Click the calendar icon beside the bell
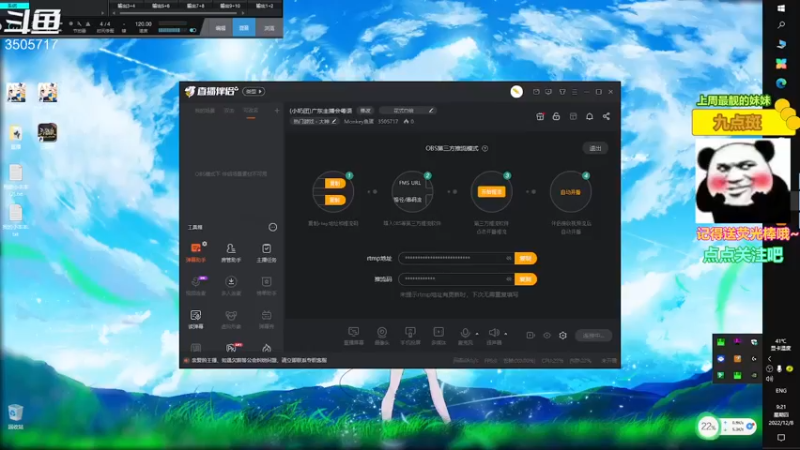Image resolution: width=800 pixels, height=450 pixels. click(x=573, y=116)
